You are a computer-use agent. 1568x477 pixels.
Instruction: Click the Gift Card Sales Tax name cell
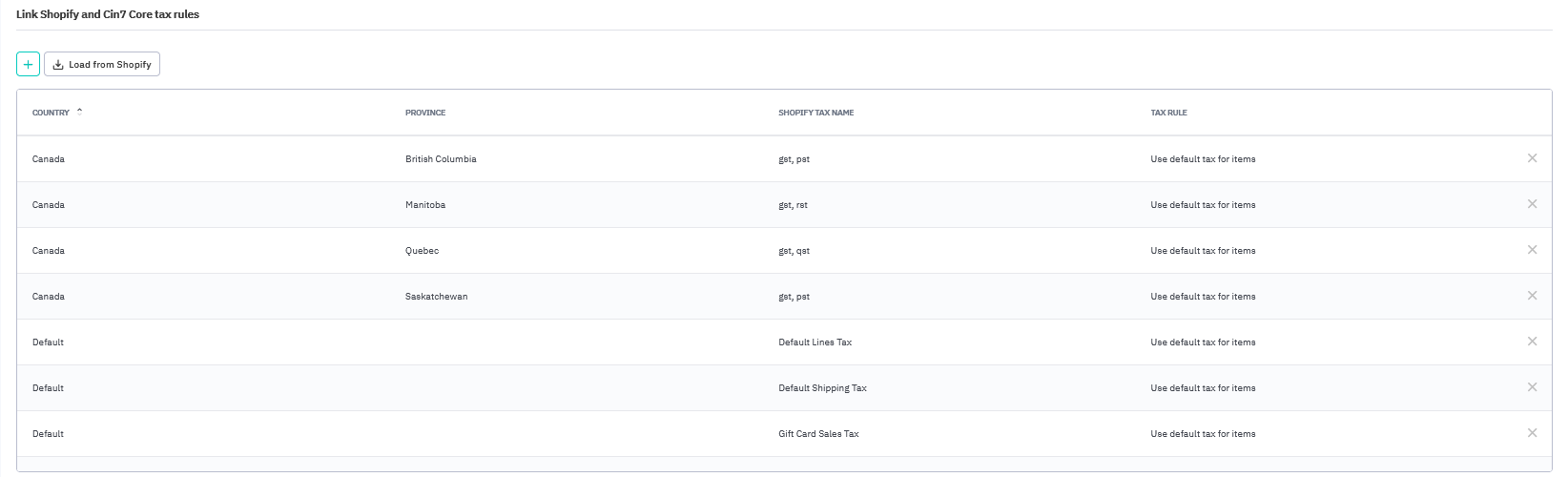818,434
